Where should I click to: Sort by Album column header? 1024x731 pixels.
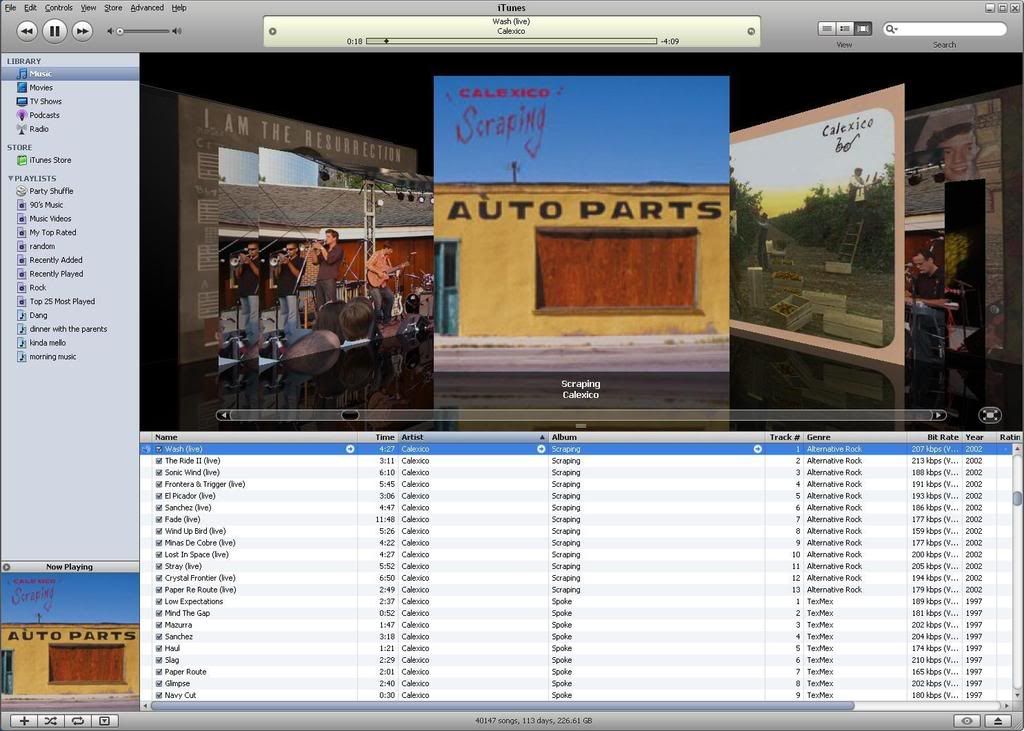point(656,437)
